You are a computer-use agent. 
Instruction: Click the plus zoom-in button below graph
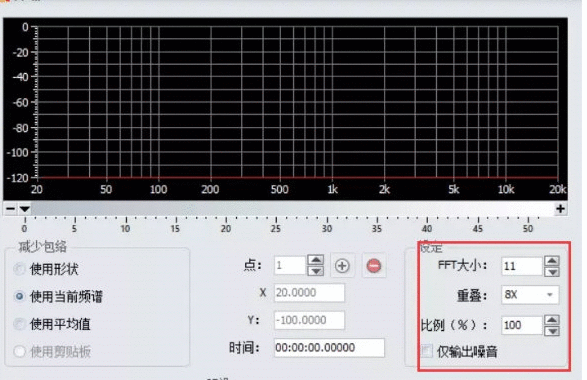pyautogui.click(x=560, y=209)
